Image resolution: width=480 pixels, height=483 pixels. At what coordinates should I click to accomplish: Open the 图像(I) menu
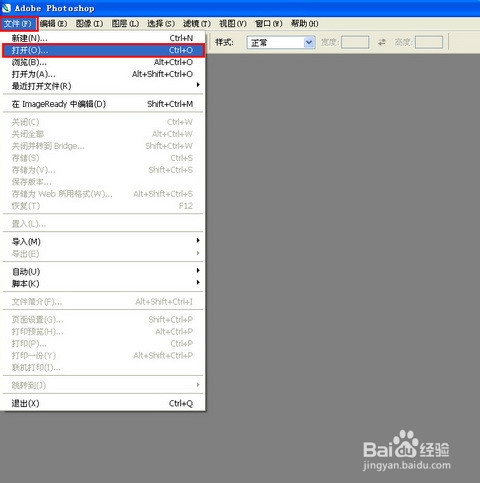click(x=89, y=24)
